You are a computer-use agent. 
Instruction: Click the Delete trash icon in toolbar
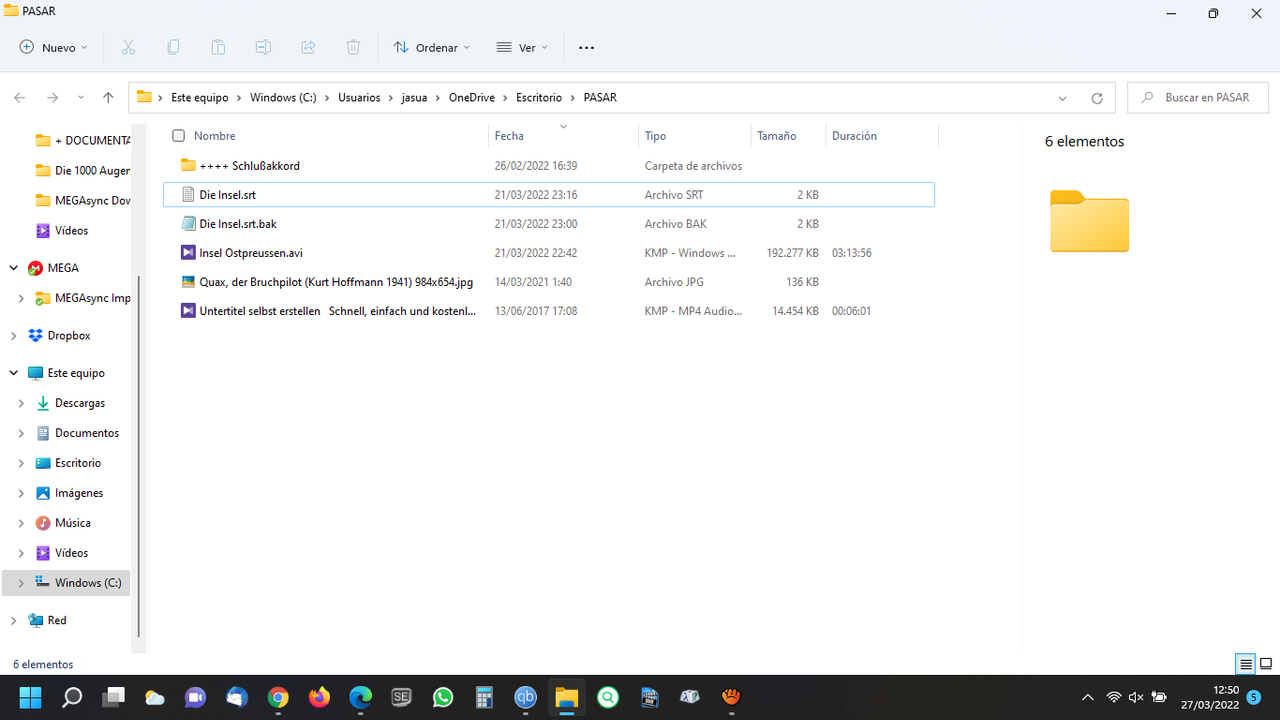coord(353,47)
